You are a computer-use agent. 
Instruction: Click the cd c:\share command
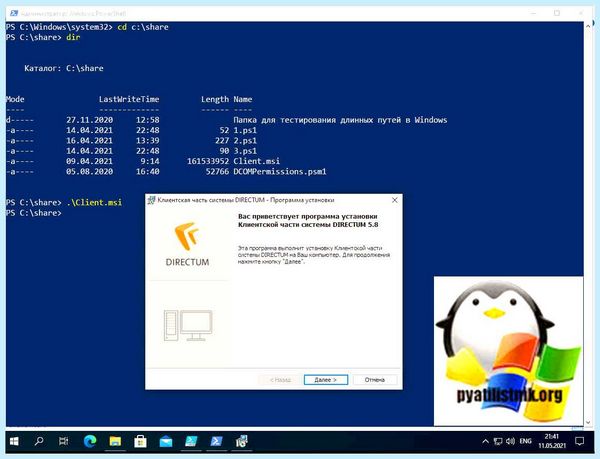point(143,27)
